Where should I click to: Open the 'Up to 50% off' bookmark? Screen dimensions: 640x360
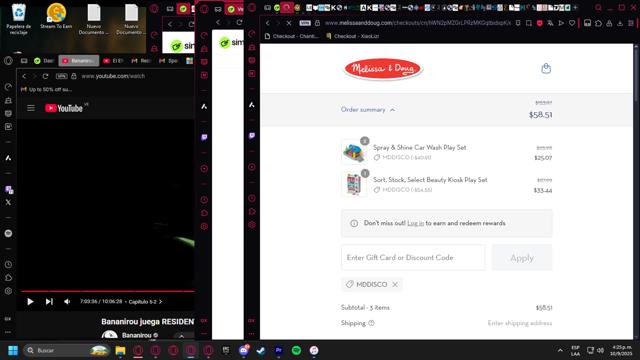[x=46, y=89]
